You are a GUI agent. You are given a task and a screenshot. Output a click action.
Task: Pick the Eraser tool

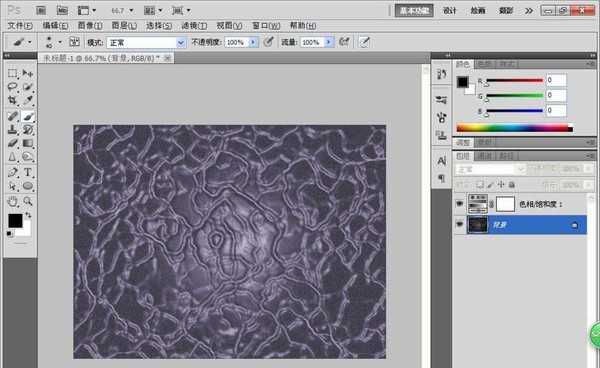tap(13, 143)
